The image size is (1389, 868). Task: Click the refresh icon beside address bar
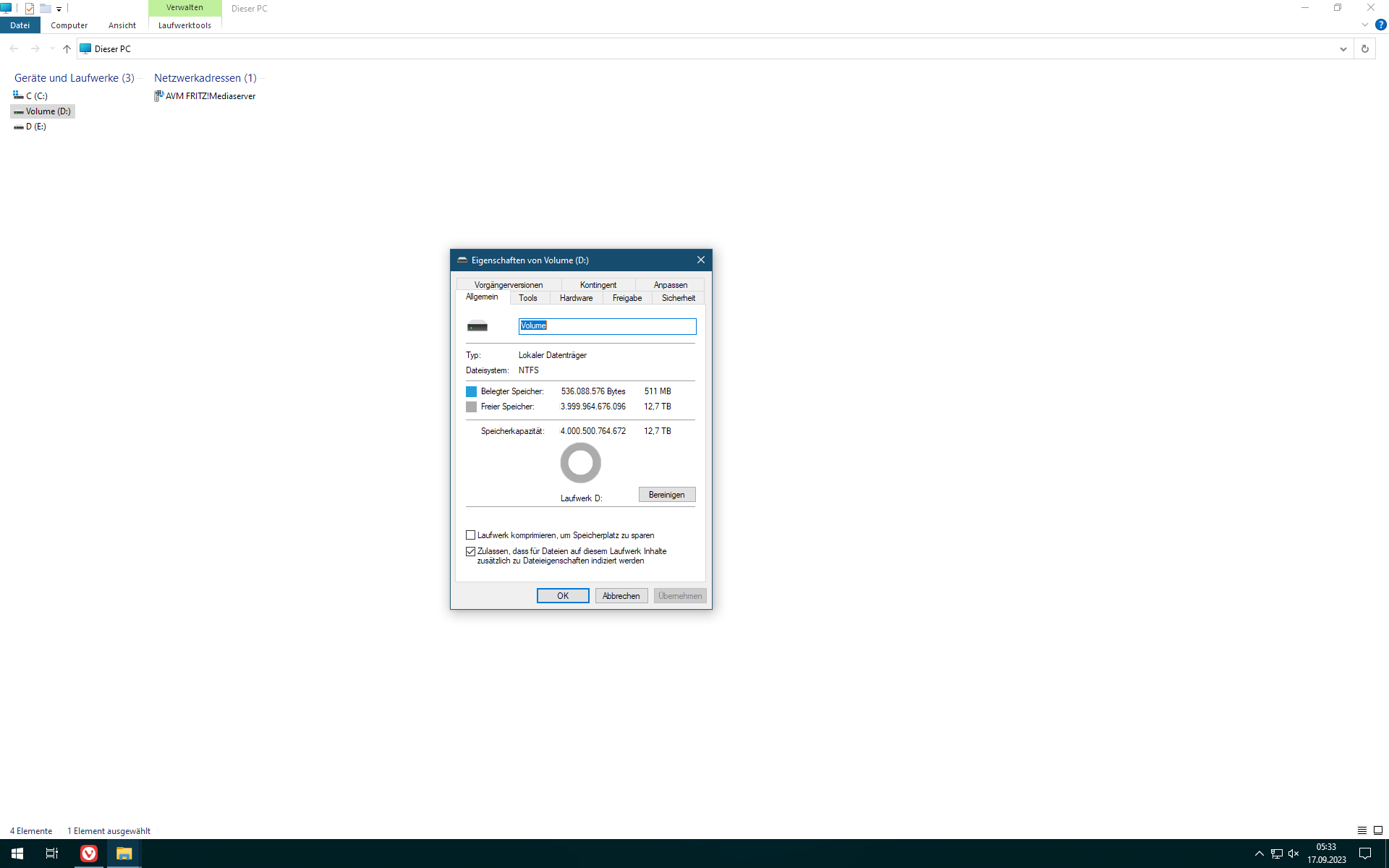click(x=1364, y=49)
